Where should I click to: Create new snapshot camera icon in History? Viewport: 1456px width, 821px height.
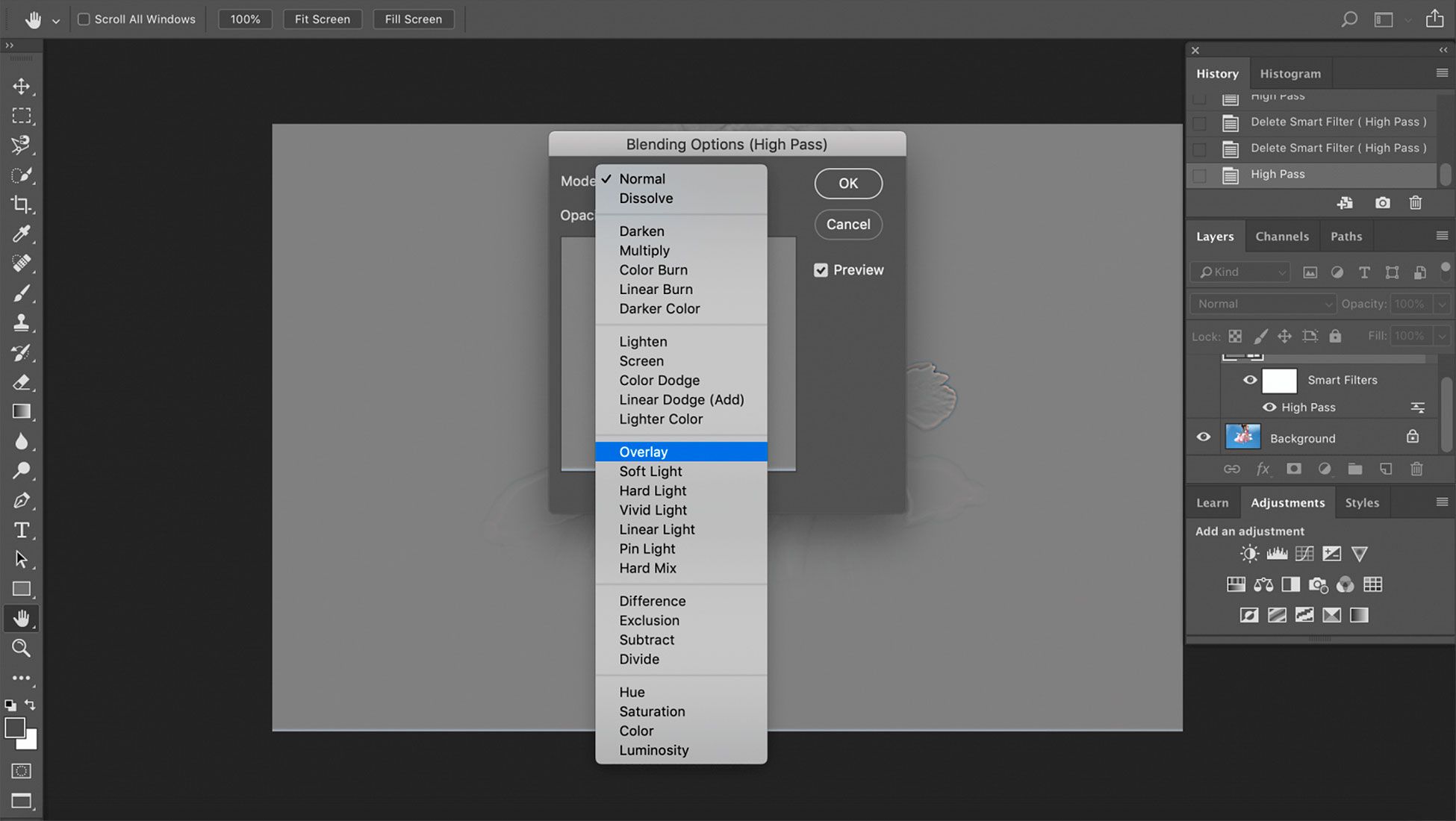(x=1382, y=203)
